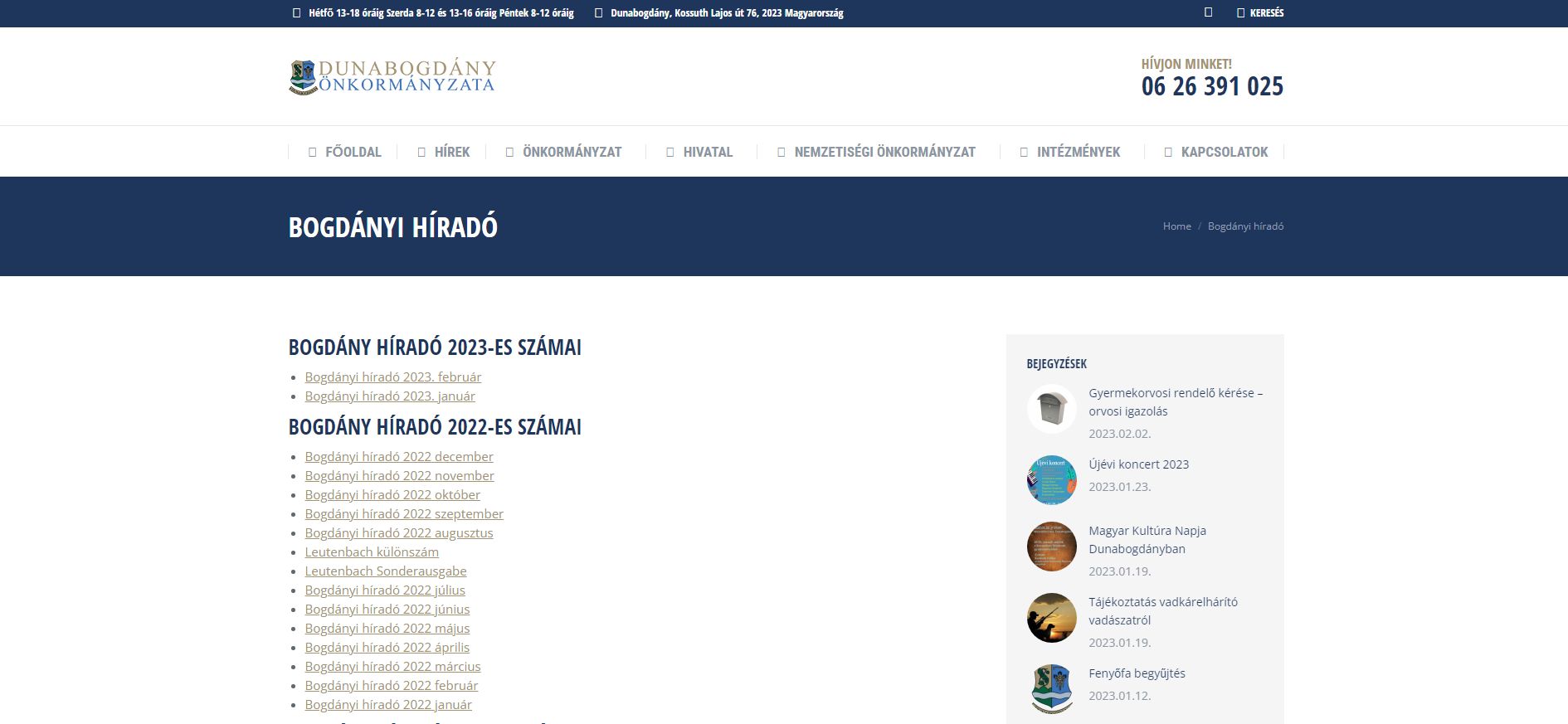Image resolution: width=1568 pixels, height=724 pixels.
Task: Click the Bejegyzések sidebar heading
Action: 1056,364
